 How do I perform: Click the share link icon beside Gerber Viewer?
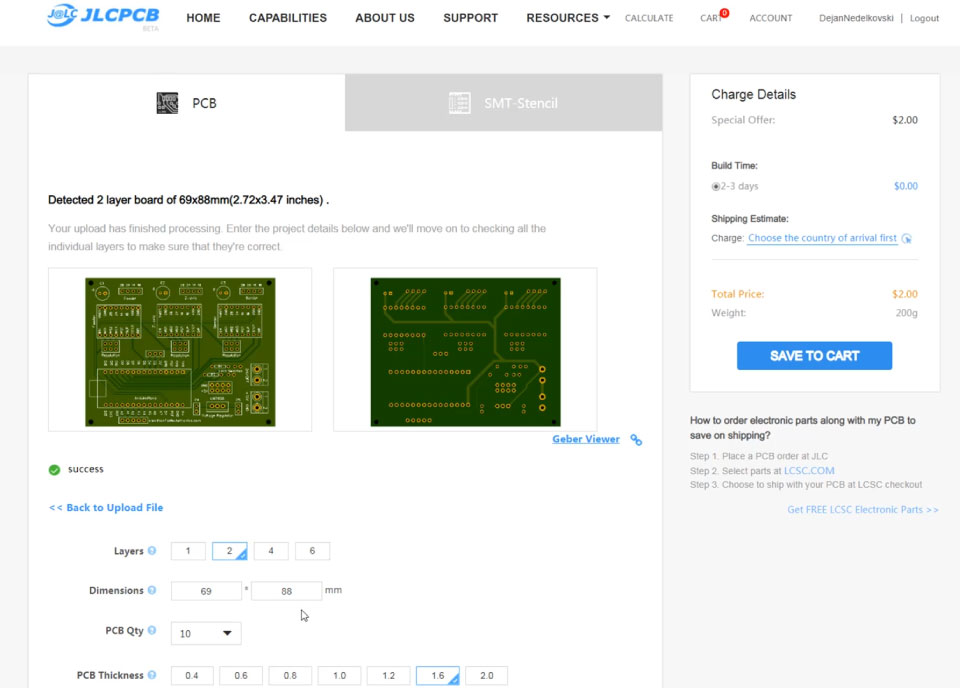635,439
